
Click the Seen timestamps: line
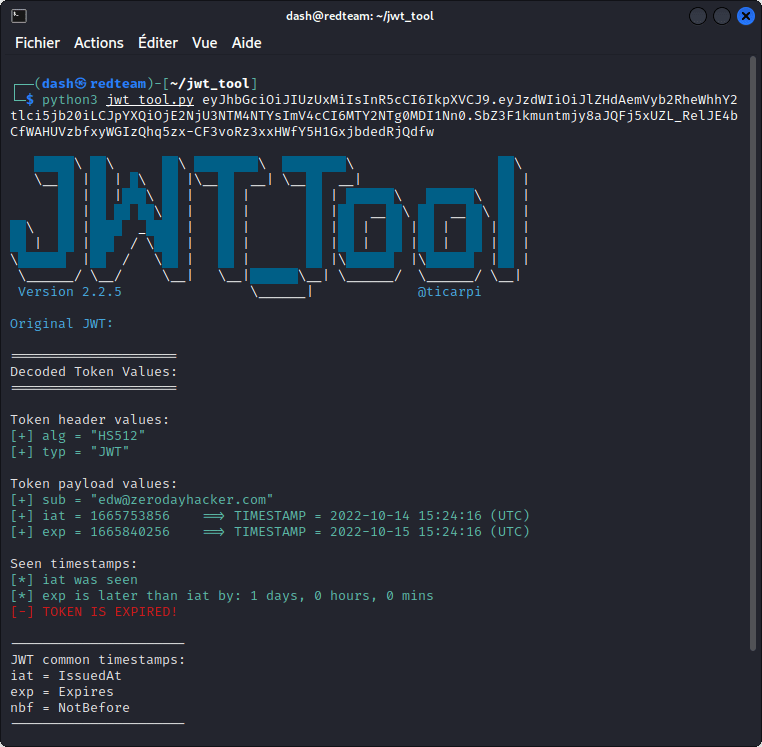(73, 564)
